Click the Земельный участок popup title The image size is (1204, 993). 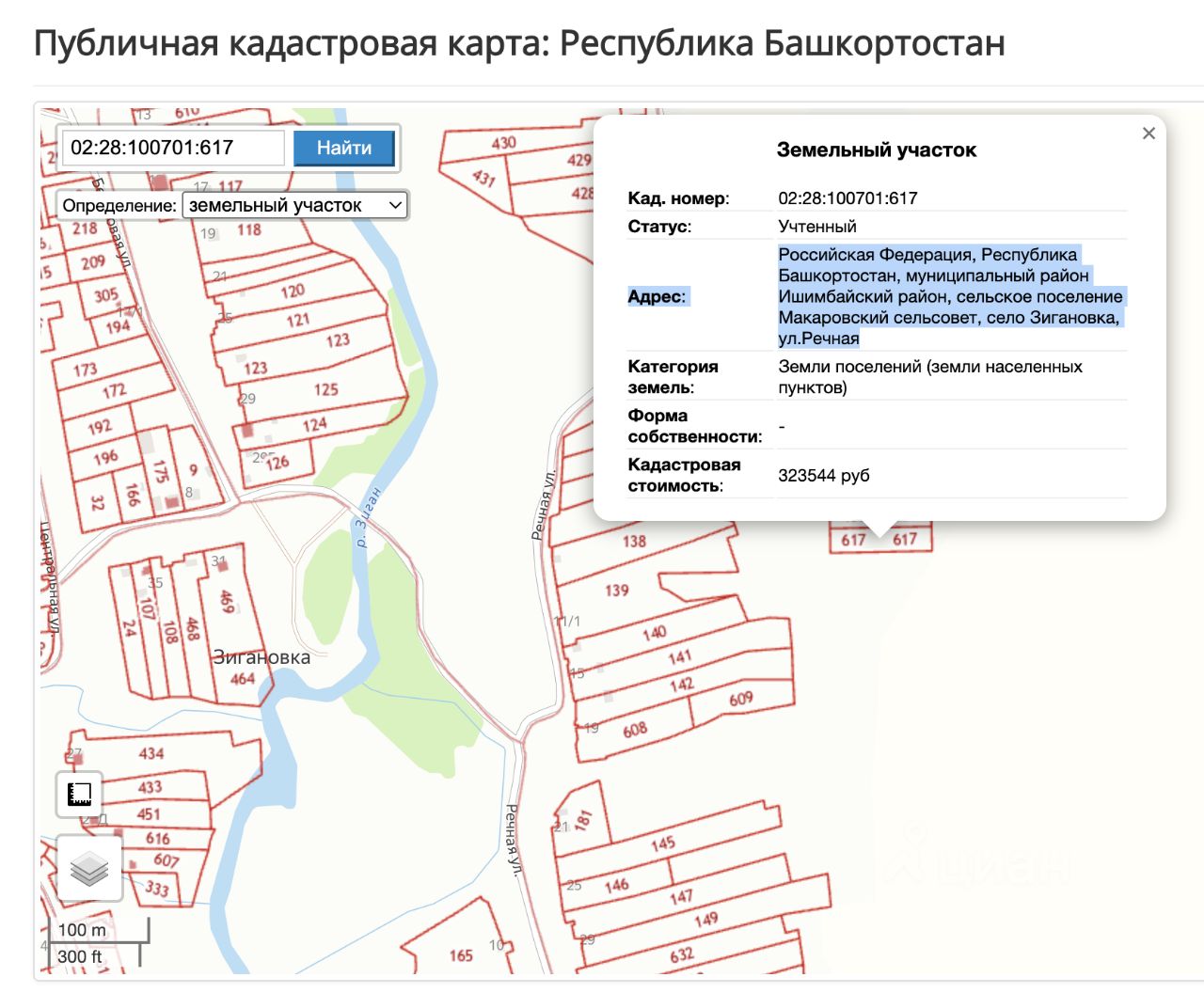click(x=877, y=150)
